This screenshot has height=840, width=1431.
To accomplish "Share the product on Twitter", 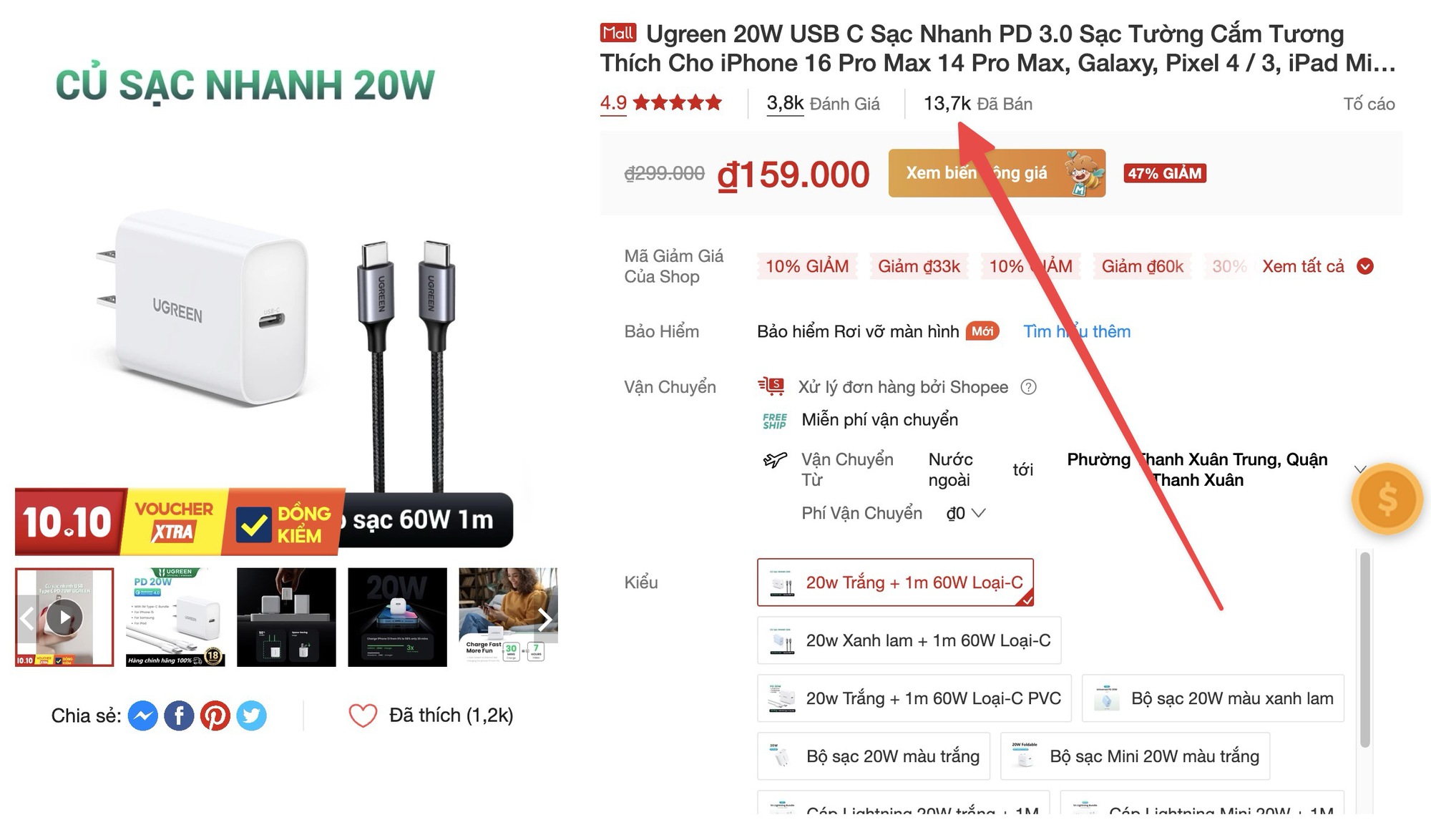I will point(252,715).
